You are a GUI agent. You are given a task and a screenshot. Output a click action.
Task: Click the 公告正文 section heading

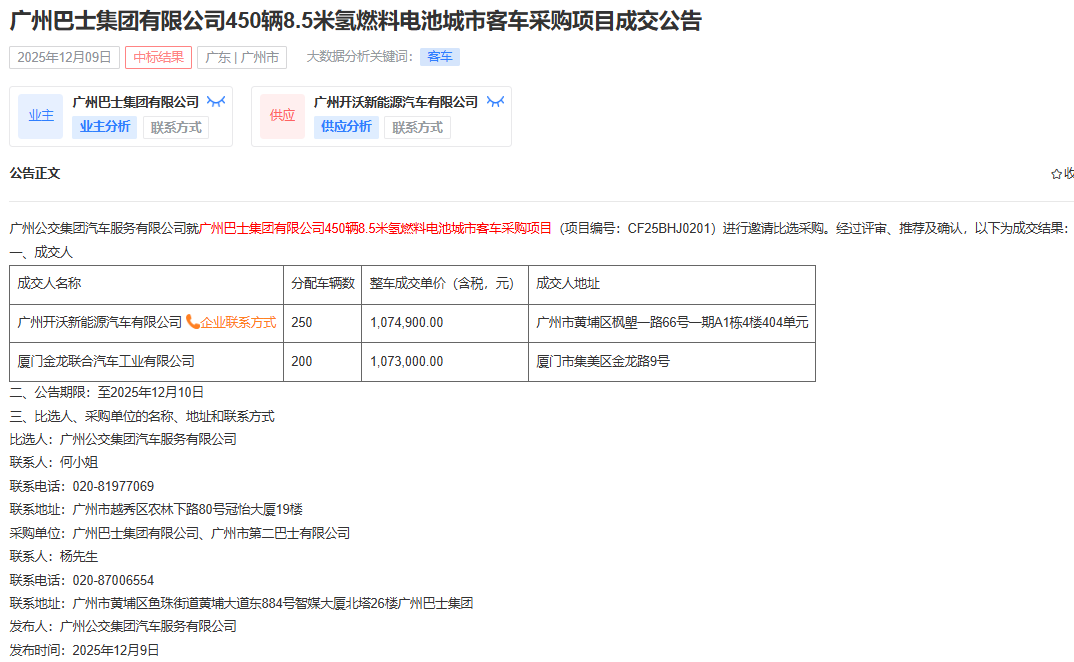[x=35, y=174]
